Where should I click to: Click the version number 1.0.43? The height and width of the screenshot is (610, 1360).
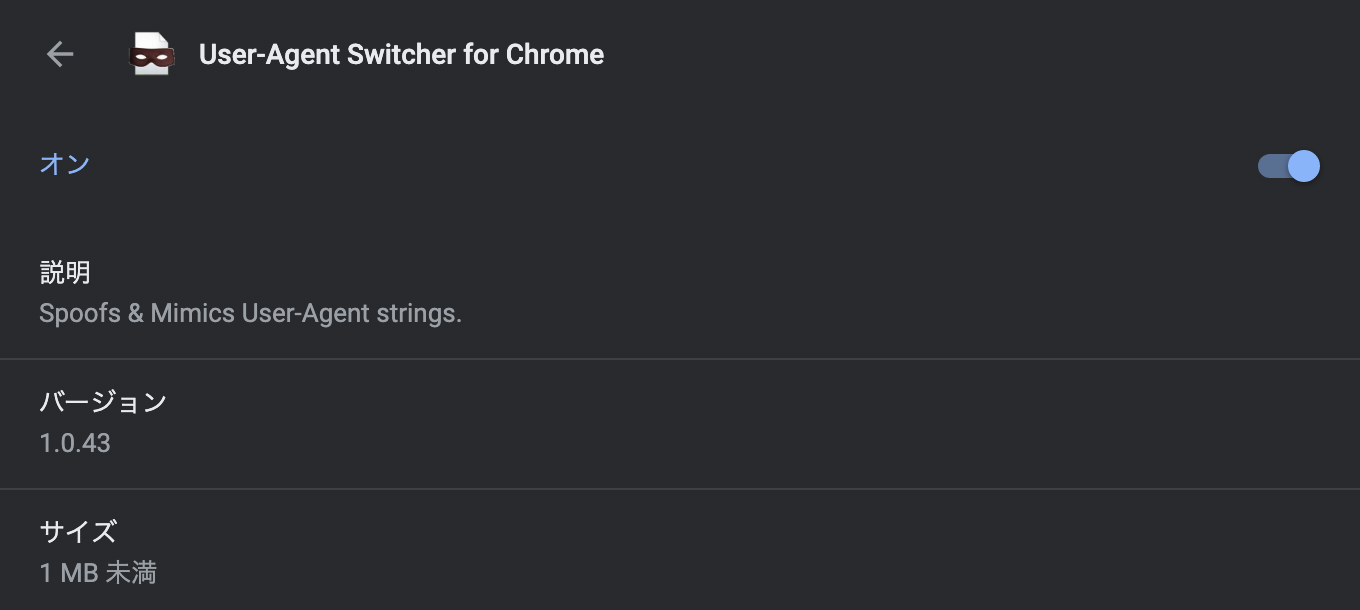tap(72, 443)
